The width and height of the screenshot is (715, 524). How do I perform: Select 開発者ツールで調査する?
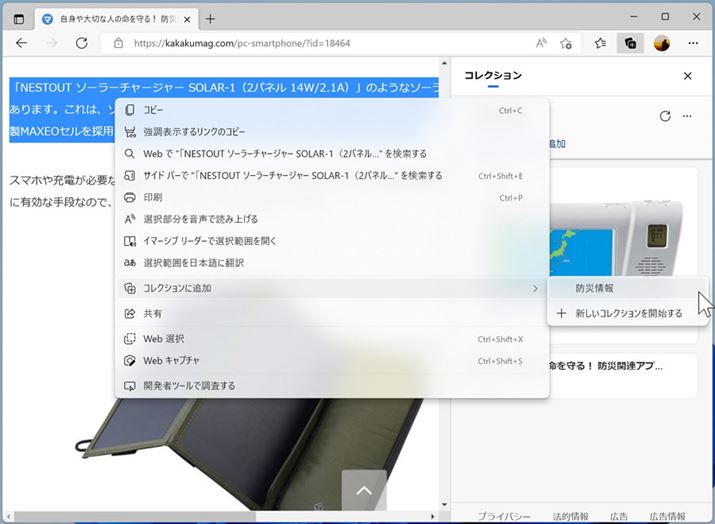332,386
